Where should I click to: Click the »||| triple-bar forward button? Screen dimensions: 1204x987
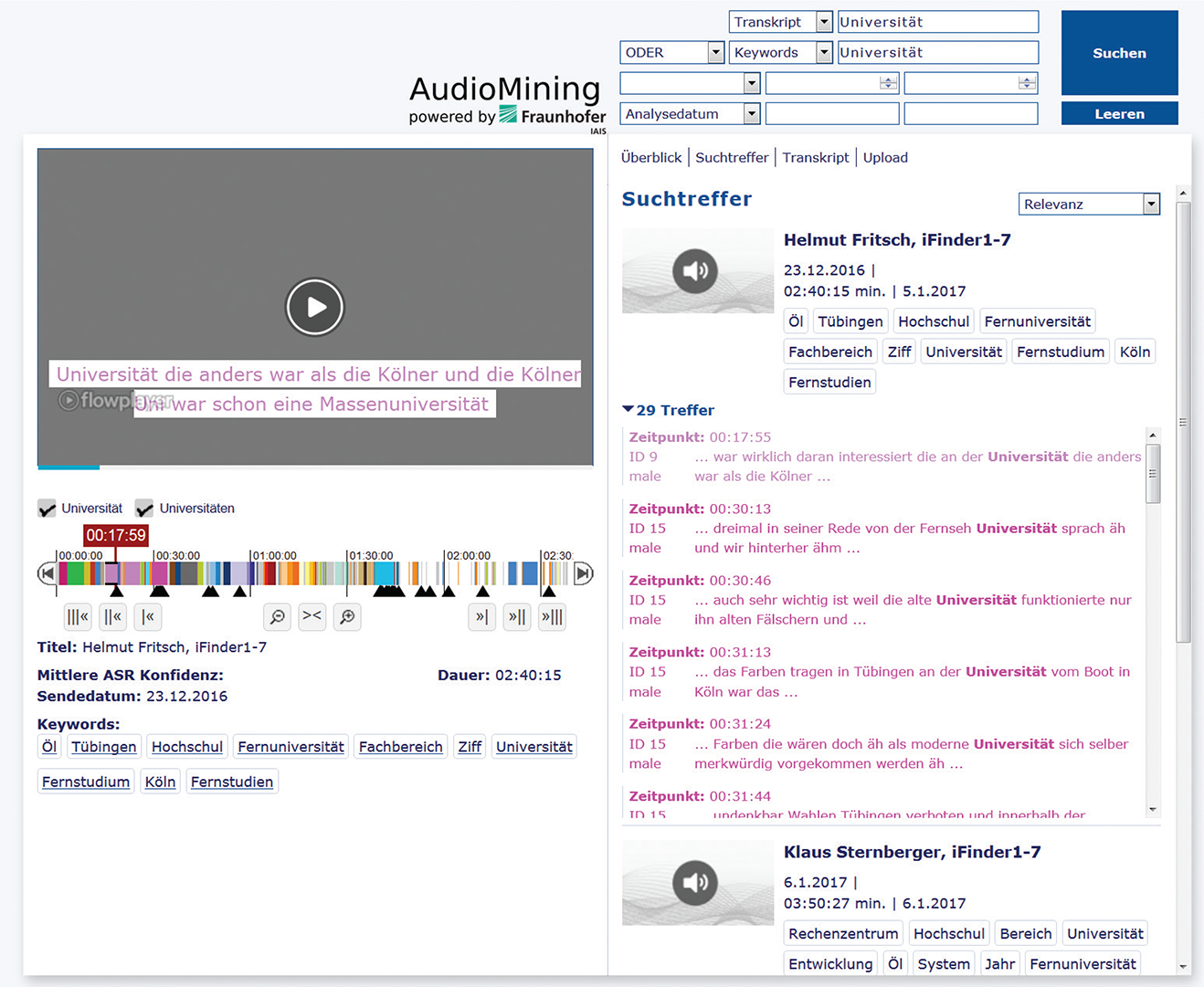[x=552, y=616]
